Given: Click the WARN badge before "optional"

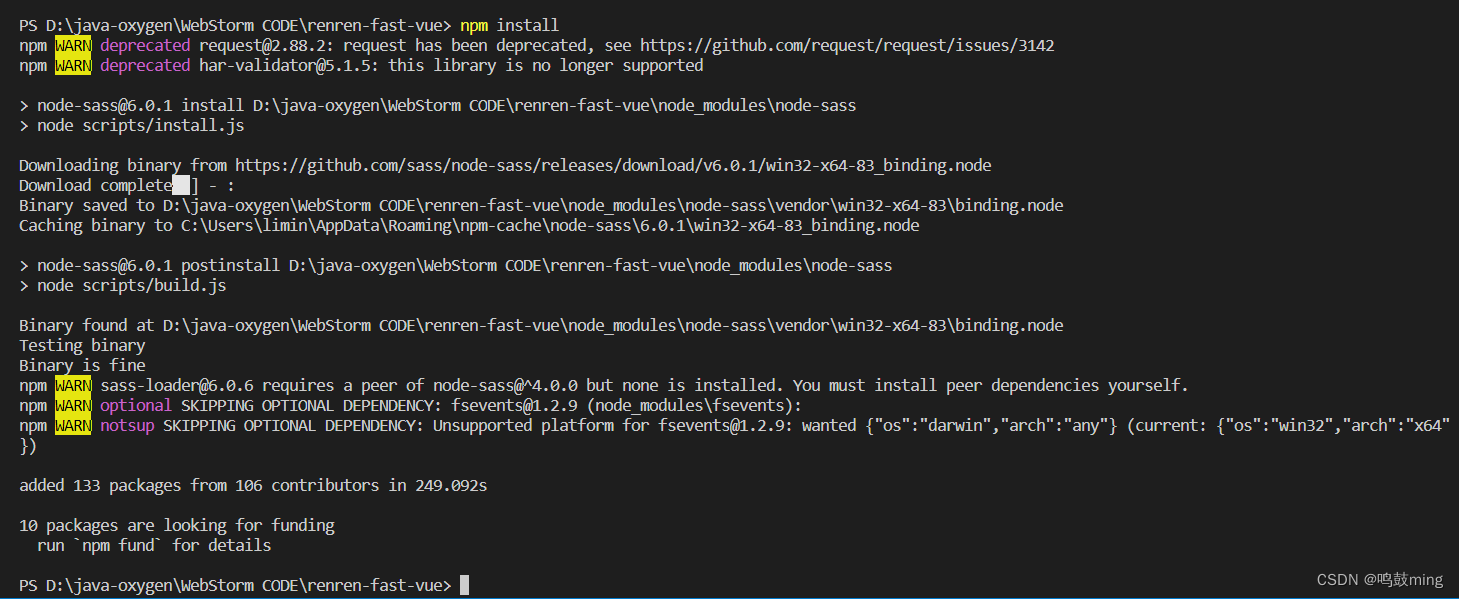Looking at the screenshot, I should click(73, 405).
